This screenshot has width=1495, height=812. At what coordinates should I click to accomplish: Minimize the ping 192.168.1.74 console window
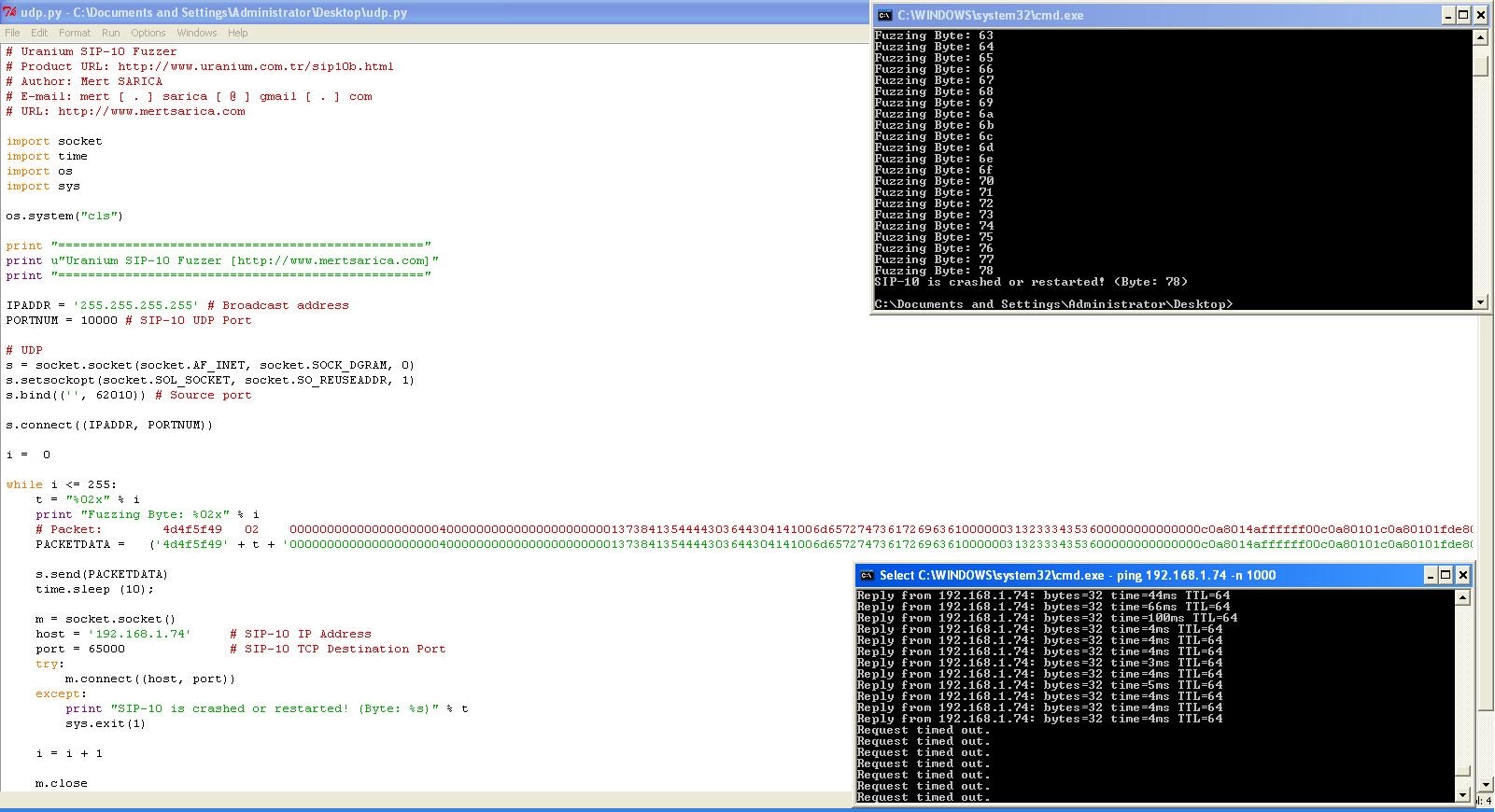(x=1431, y=575)
